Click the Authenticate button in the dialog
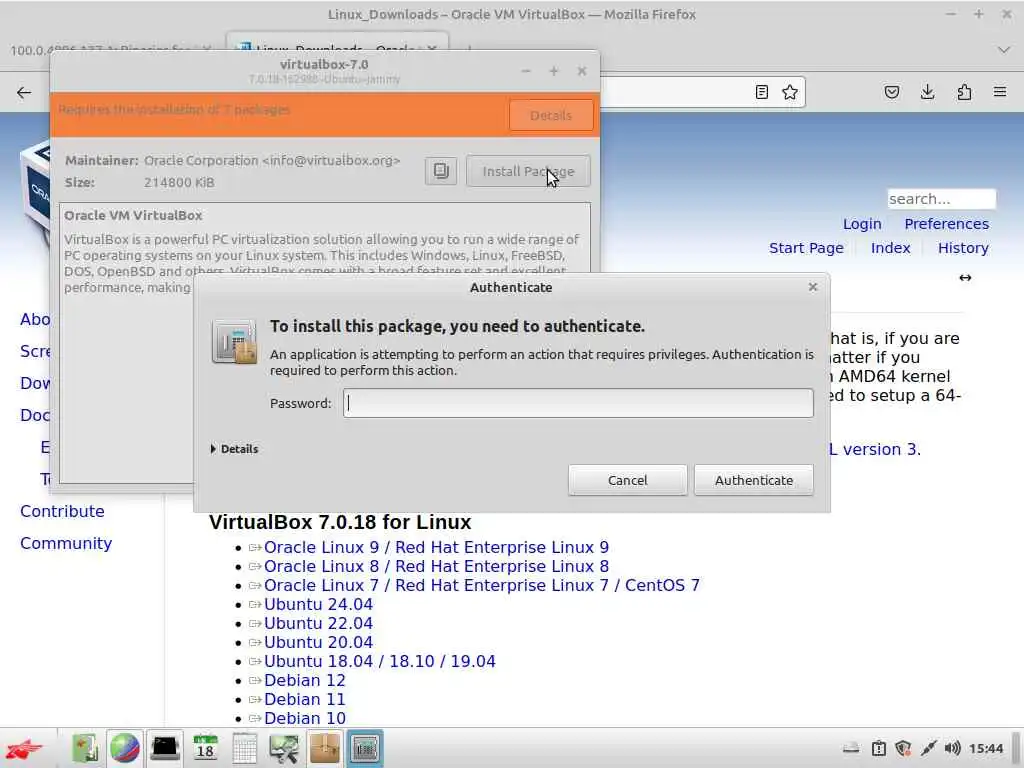Viewport: 1024px width, 768px height. pos(754,480)
